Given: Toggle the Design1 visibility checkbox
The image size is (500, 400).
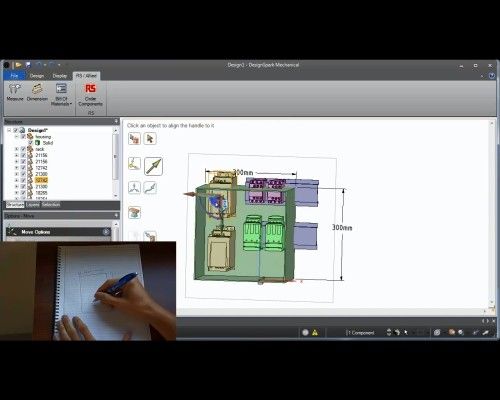Looking at the screenshot, I should click(x=15, y=130).
